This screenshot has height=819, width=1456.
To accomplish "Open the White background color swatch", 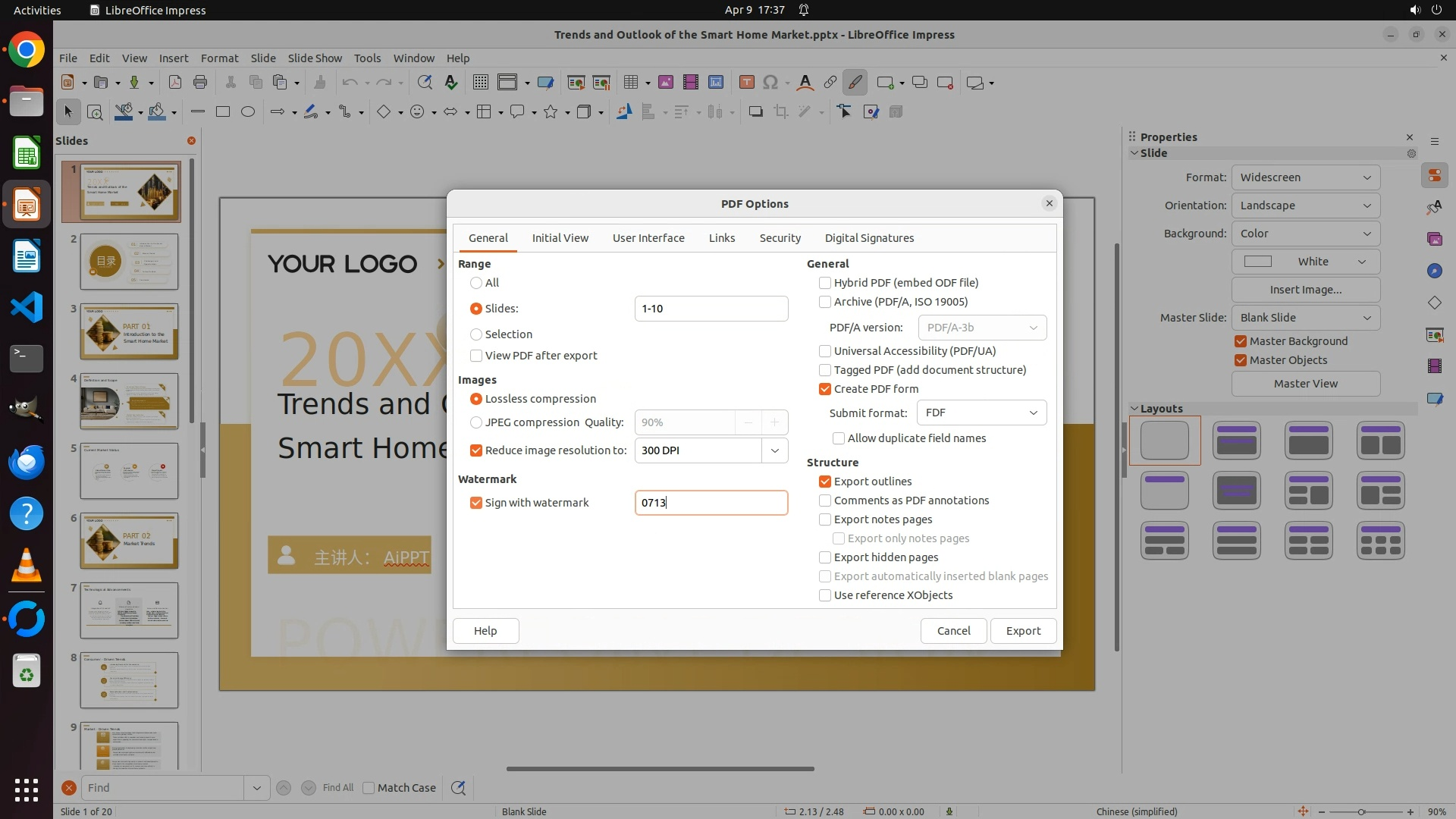I will click(1305, 262).
